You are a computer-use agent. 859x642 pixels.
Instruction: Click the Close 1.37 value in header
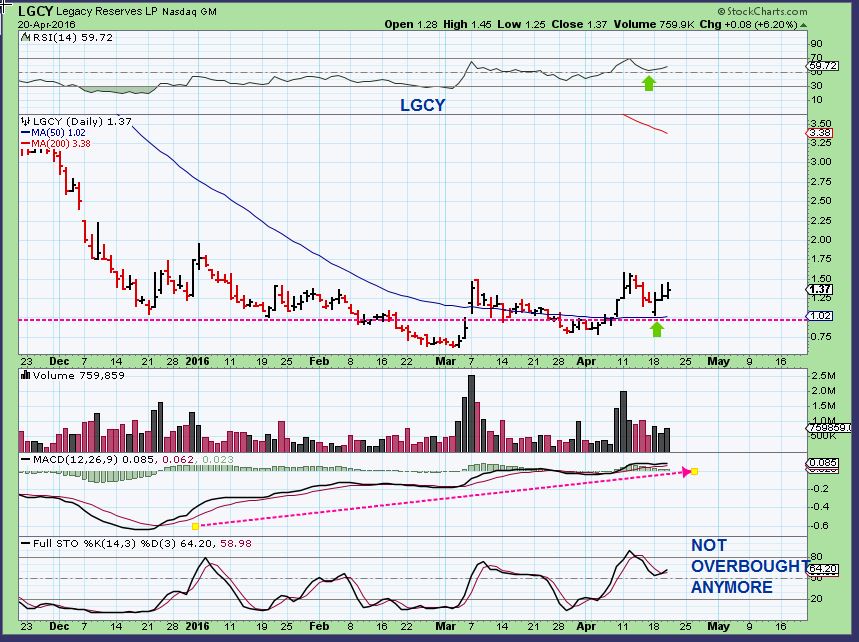(579, 24)
